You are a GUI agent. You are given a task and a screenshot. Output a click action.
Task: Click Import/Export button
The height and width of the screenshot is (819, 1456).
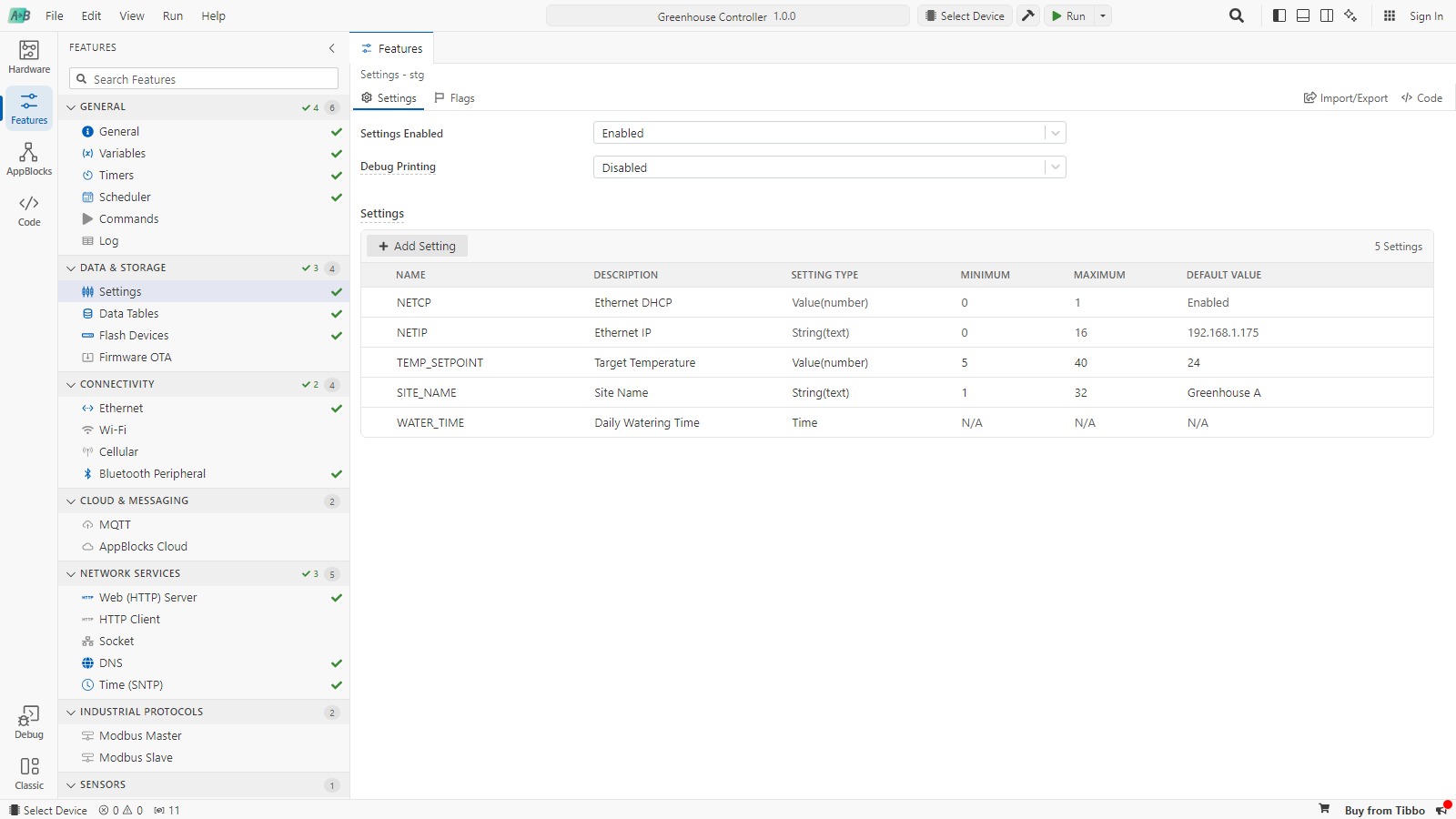pyautogui.click(x=1346, y=98)
